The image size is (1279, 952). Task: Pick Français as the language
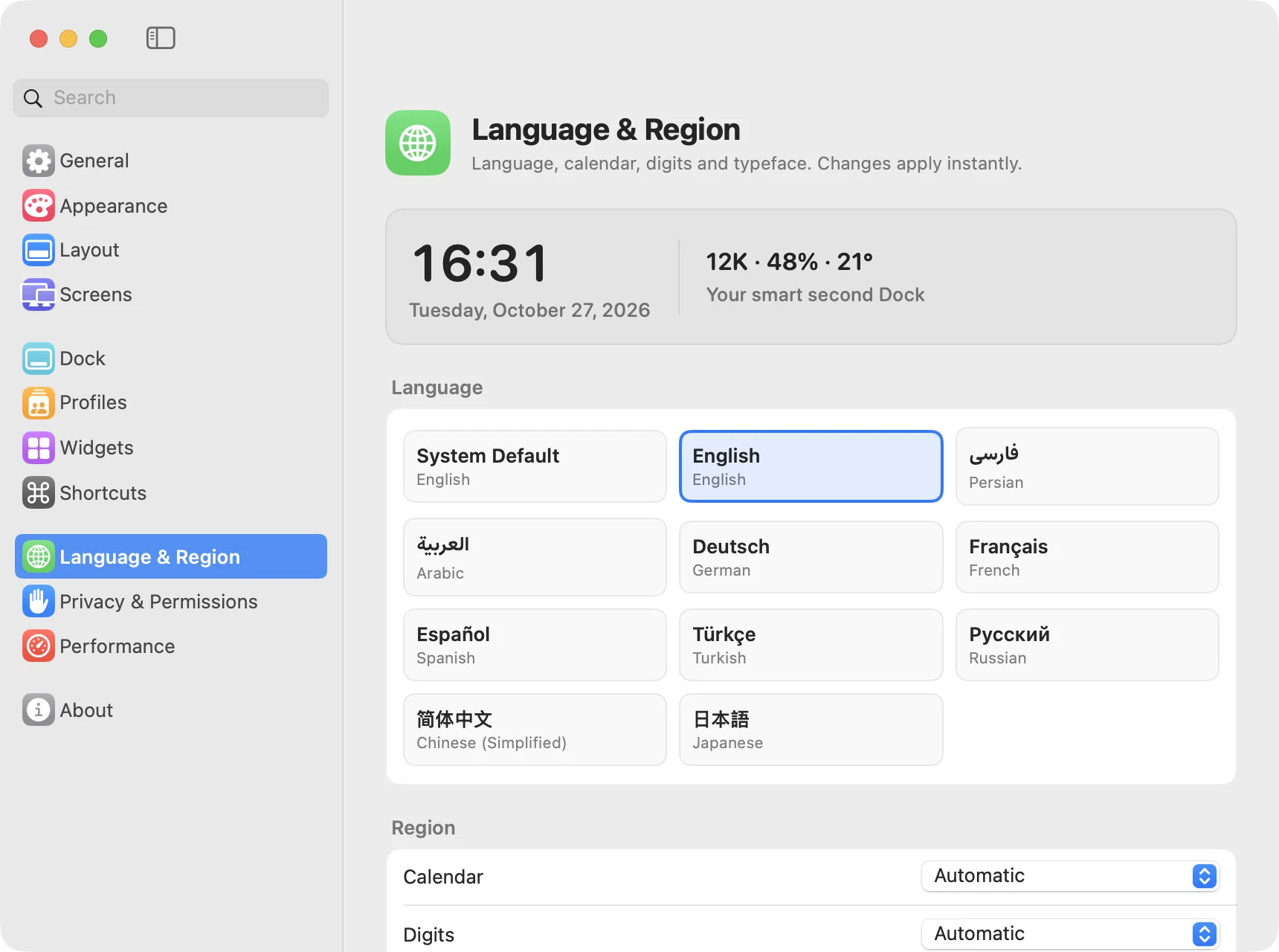[x=1087, y=557]
